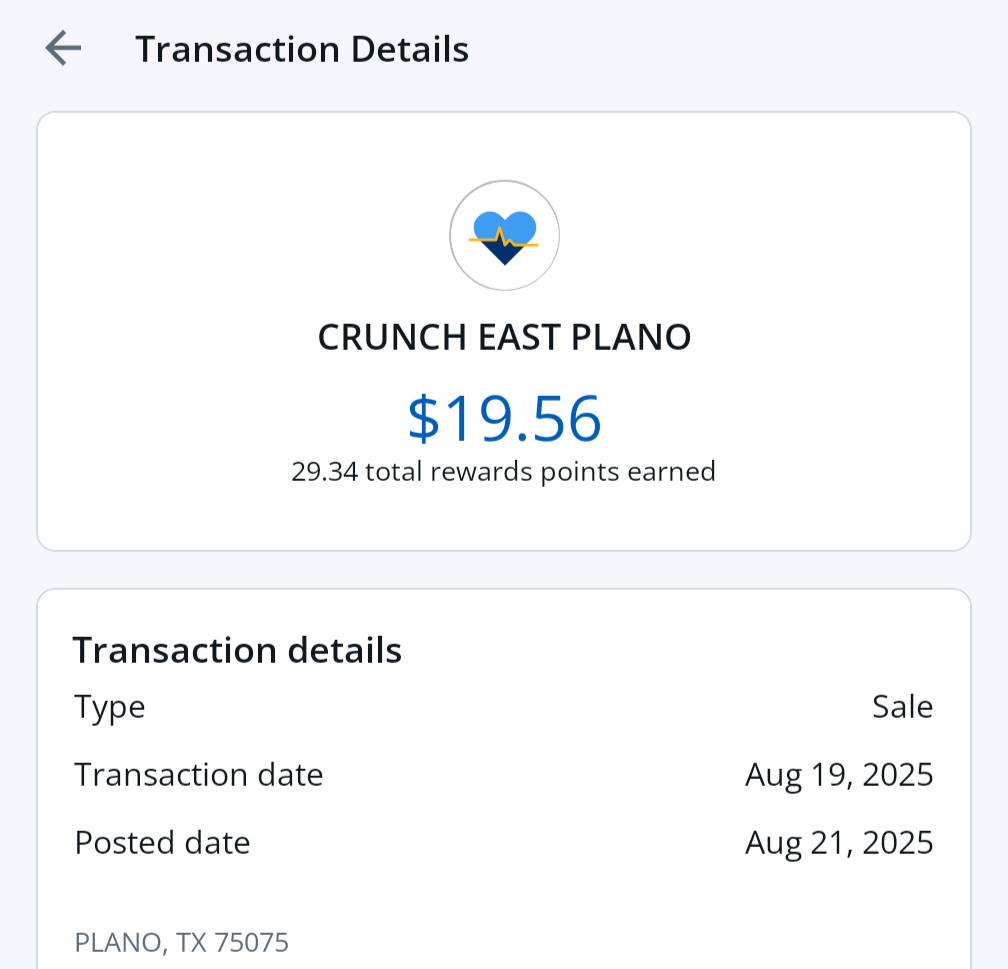Image resolution: width=1008 pixels, height=969 pixels.
Task: Click the dollar sign in the amount
Action: click(x=424, y=418)
